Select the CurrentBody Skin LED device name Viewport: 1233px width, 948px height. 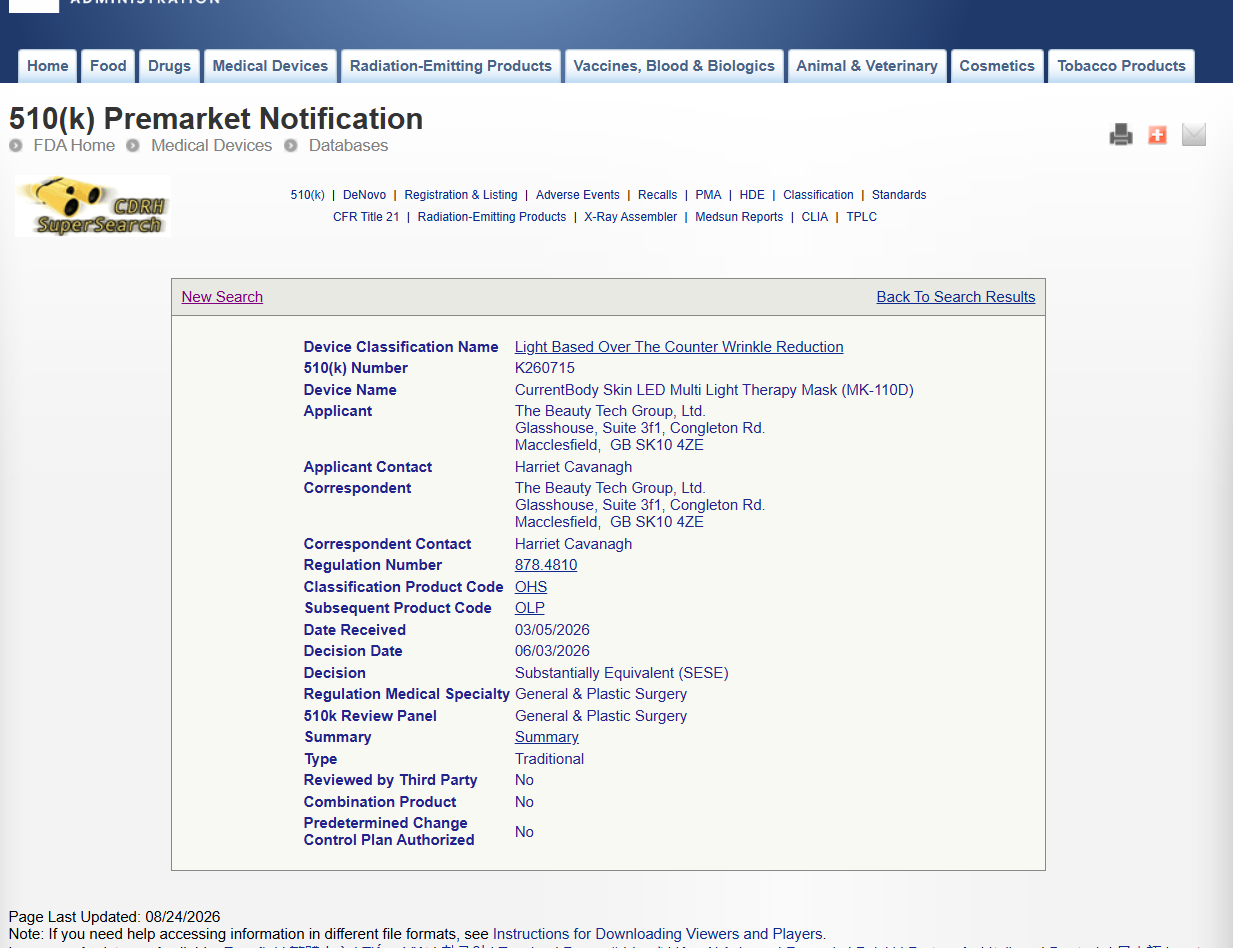point(714,390)
